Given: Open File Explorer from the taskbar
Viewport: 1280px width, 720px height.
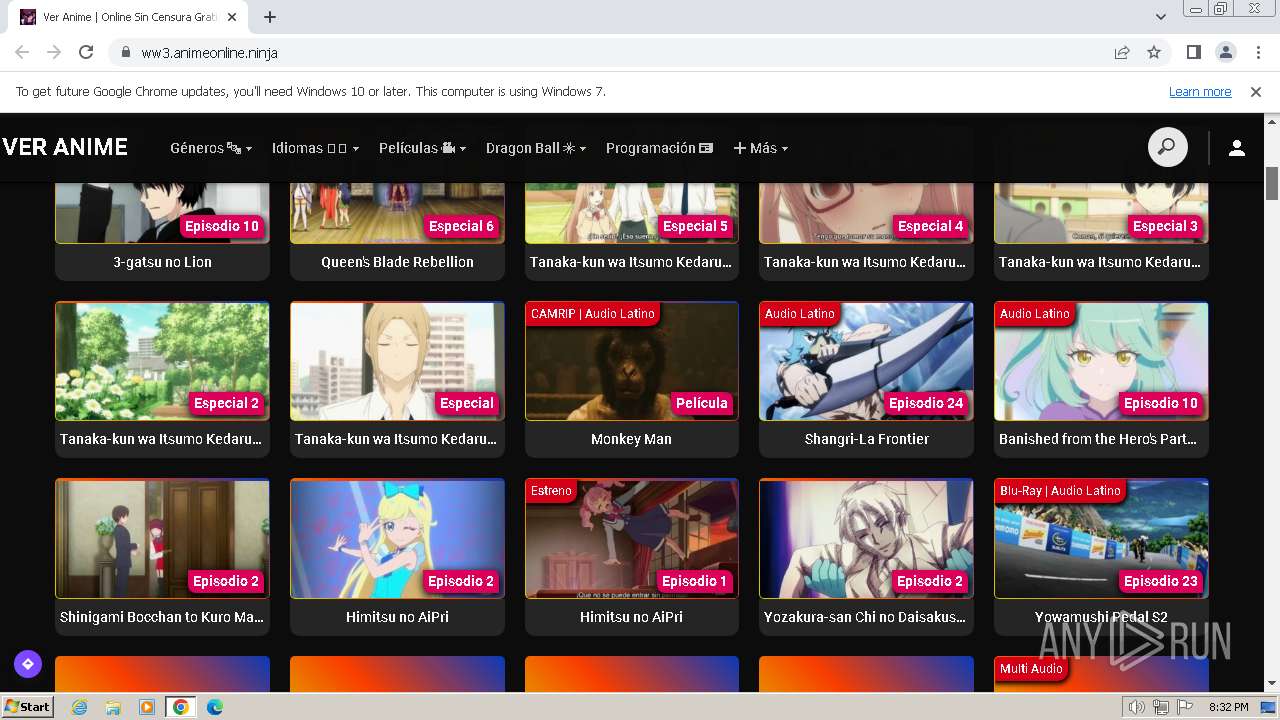Looking at the screenshot, I should [x=113, y=707].
